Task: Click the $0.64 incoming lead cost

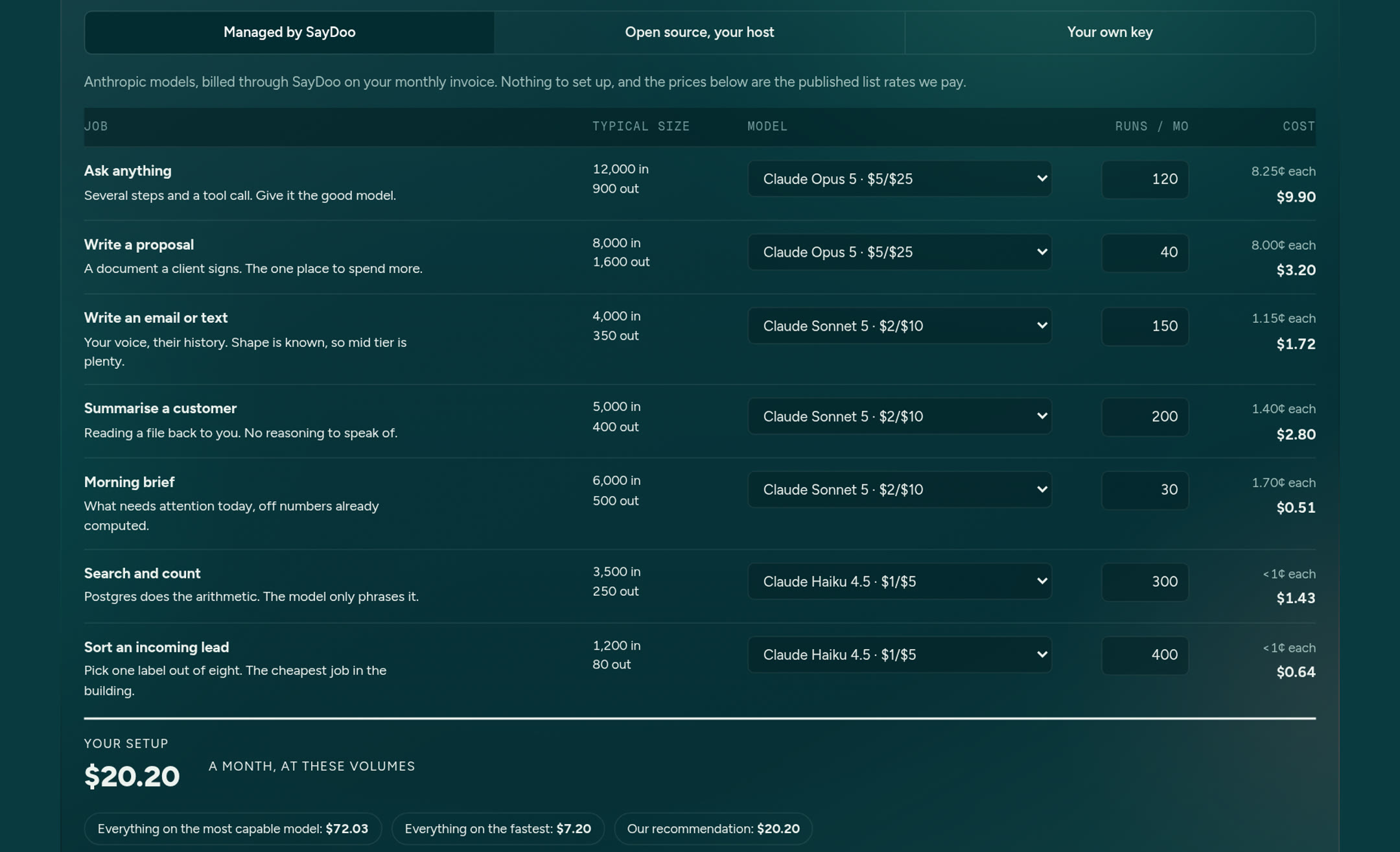Action: pos(1296,672)
